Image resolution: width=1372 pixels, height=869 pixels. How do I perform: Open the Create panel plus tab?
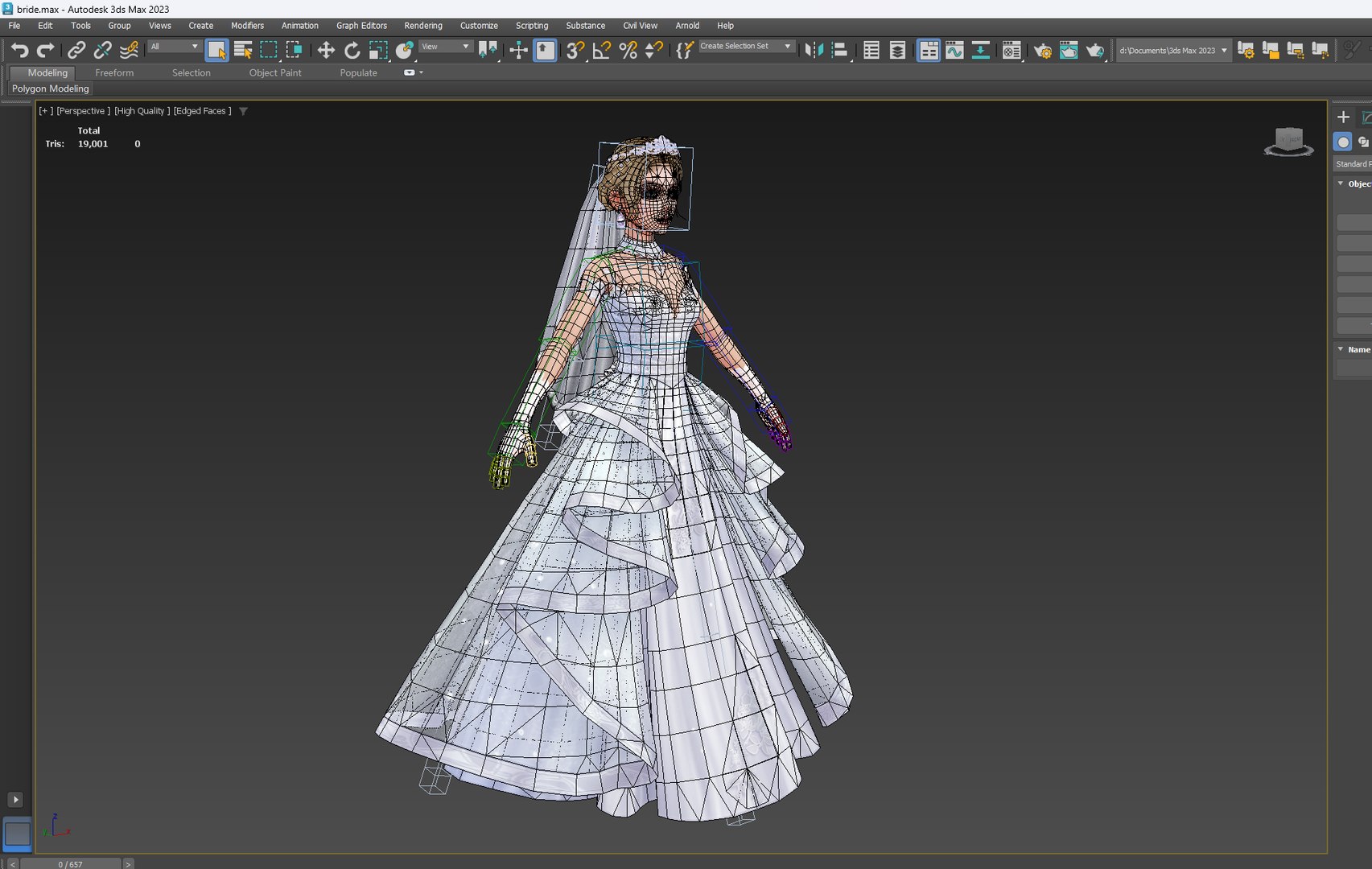pos(1343,117)
